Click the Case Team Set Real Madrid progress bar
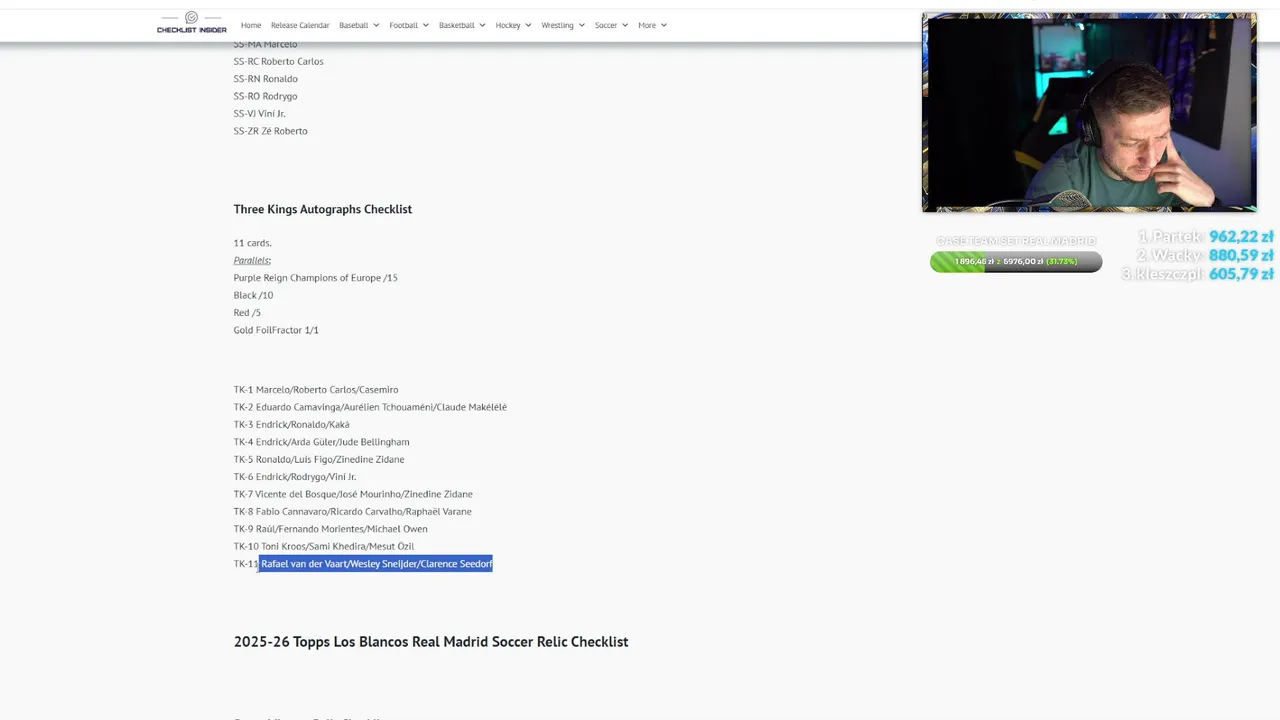 point(1016,262)
